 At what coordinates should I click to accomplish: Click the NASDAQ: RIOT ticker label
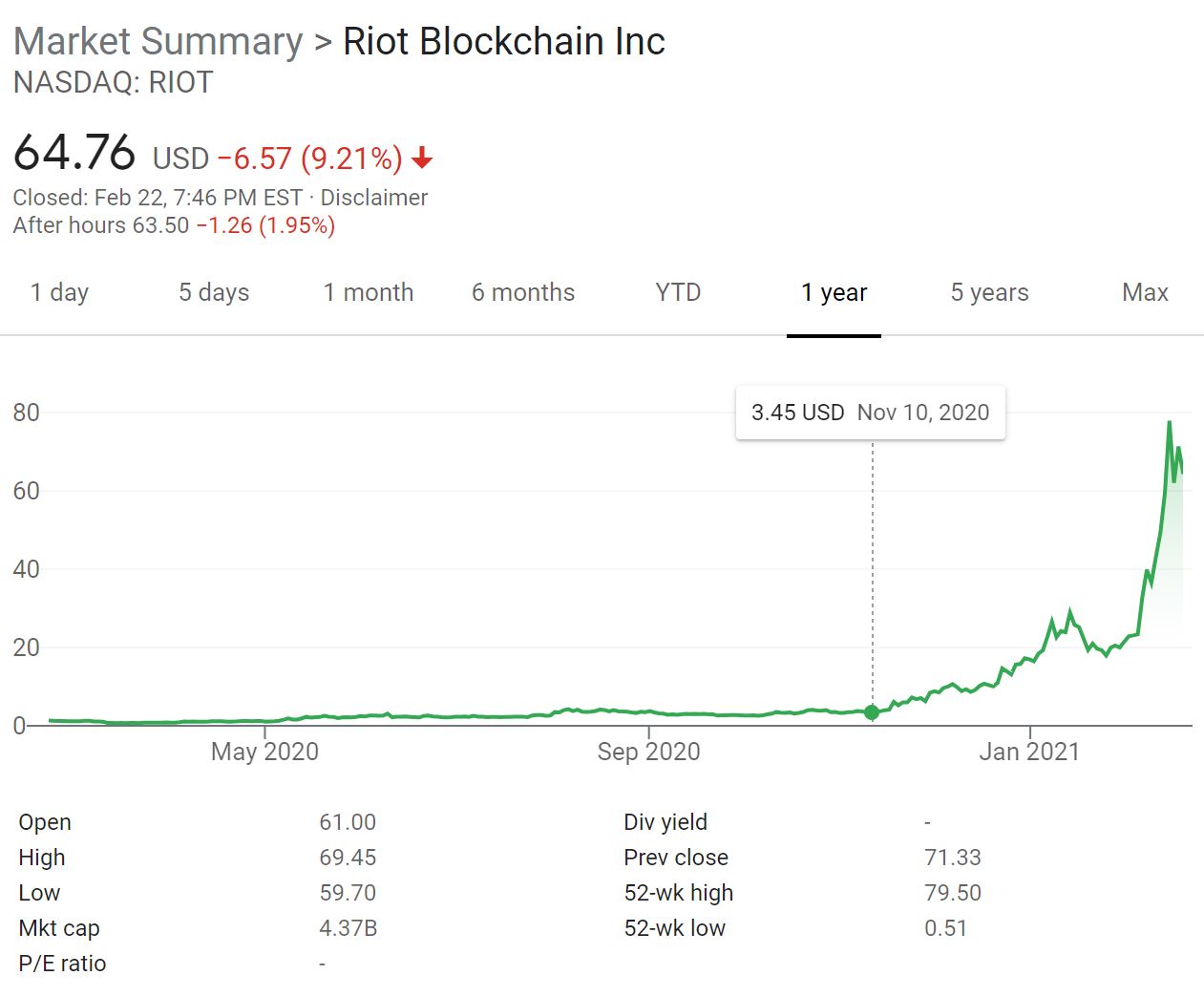113,83
